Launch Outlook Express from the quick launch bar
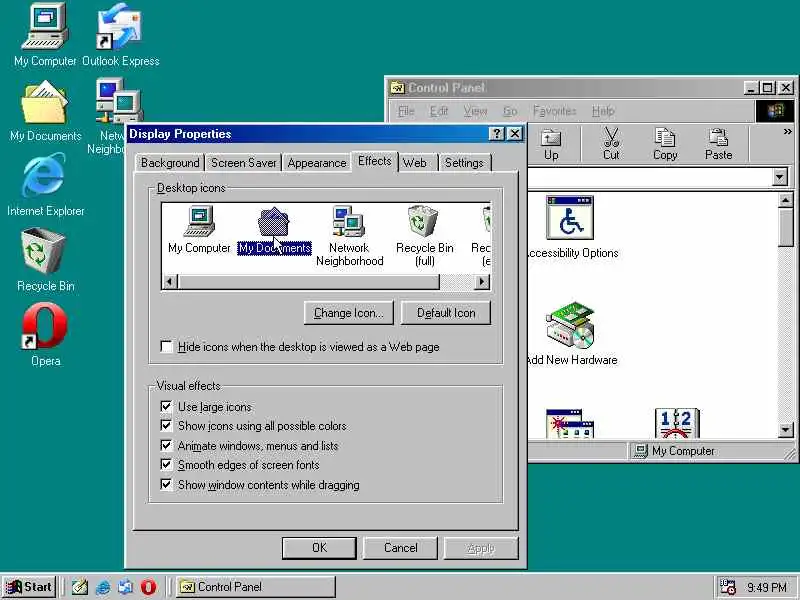800x600 pixels. coord(126,587)
